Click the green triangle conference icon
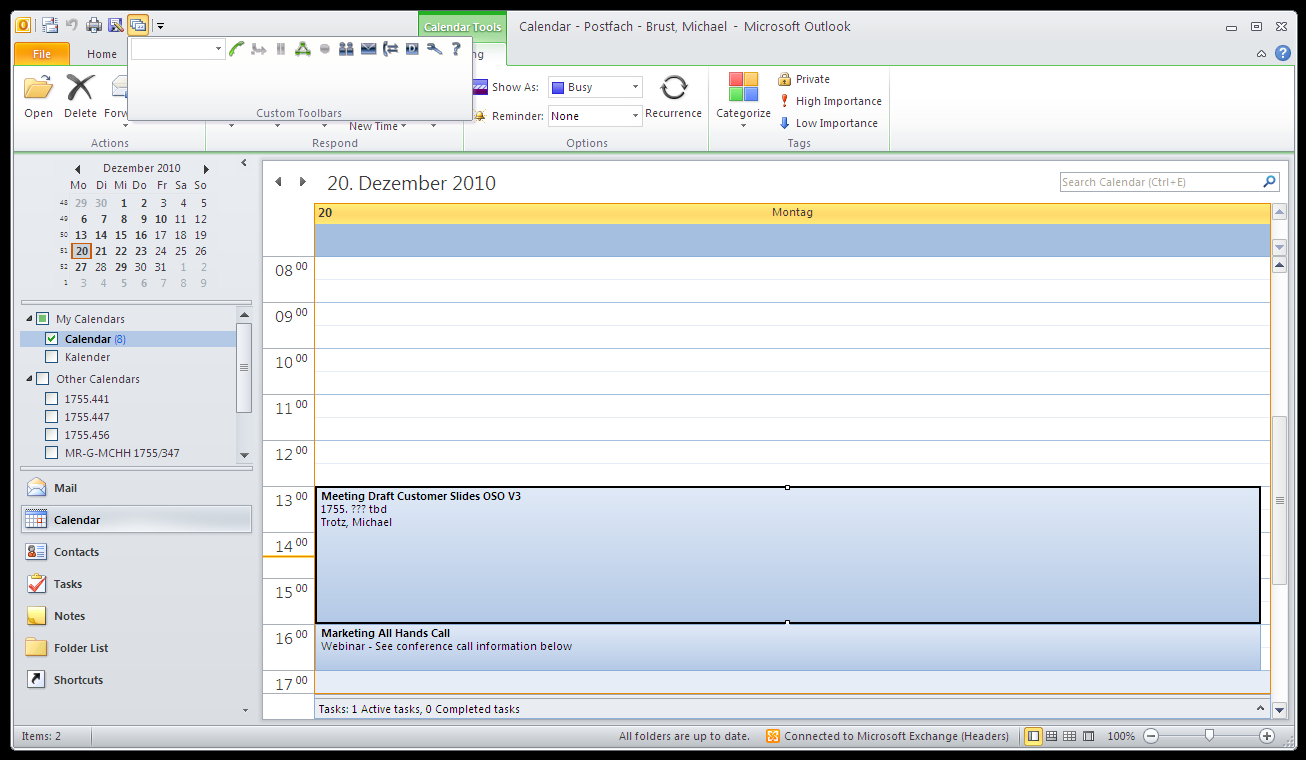1306x760 pixels. point(303,49)
